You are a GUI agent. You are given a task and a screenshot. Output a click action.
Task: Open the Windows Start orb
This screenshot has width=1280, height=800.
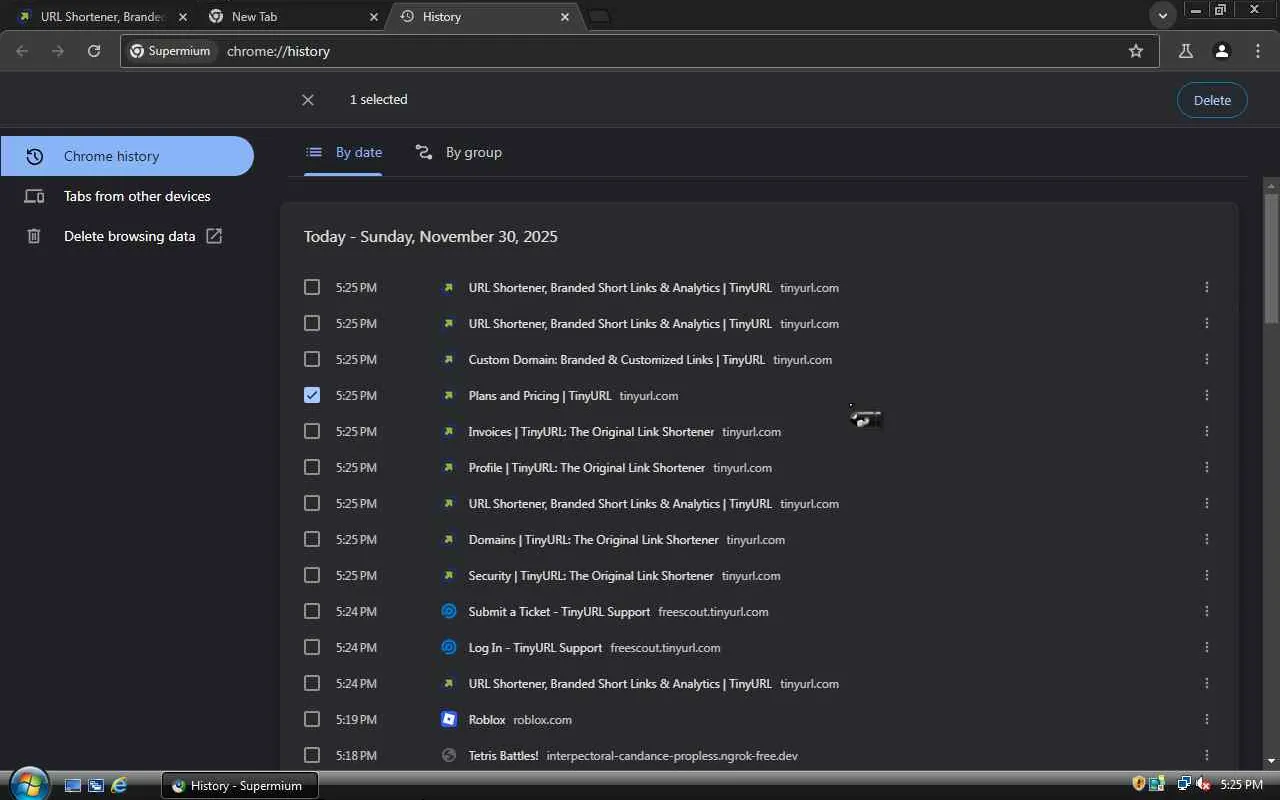pos(28,784)
